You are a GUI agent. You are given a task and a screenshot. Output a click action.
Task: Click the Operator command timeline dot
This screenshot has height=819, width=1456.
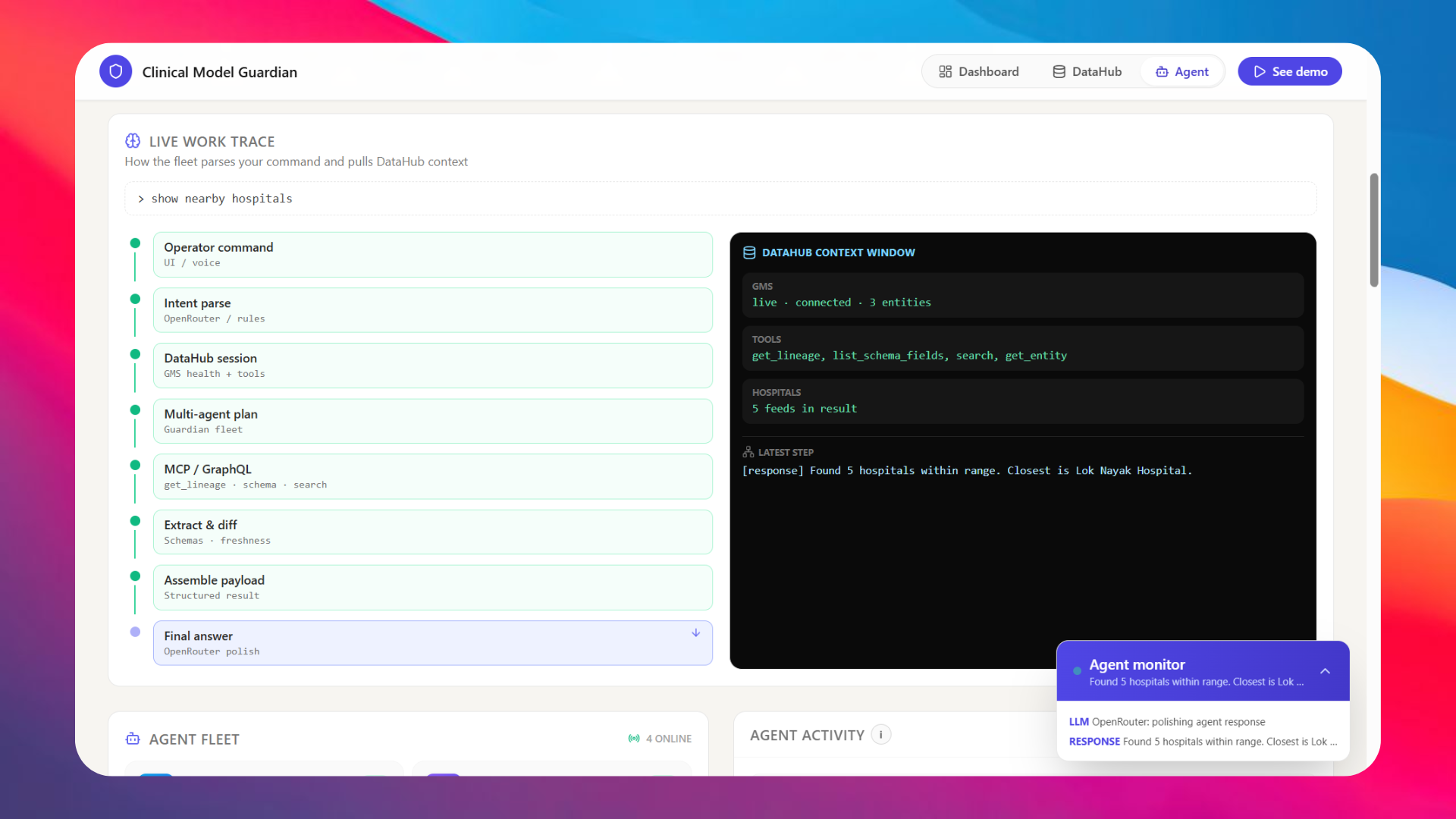(135, 243)
